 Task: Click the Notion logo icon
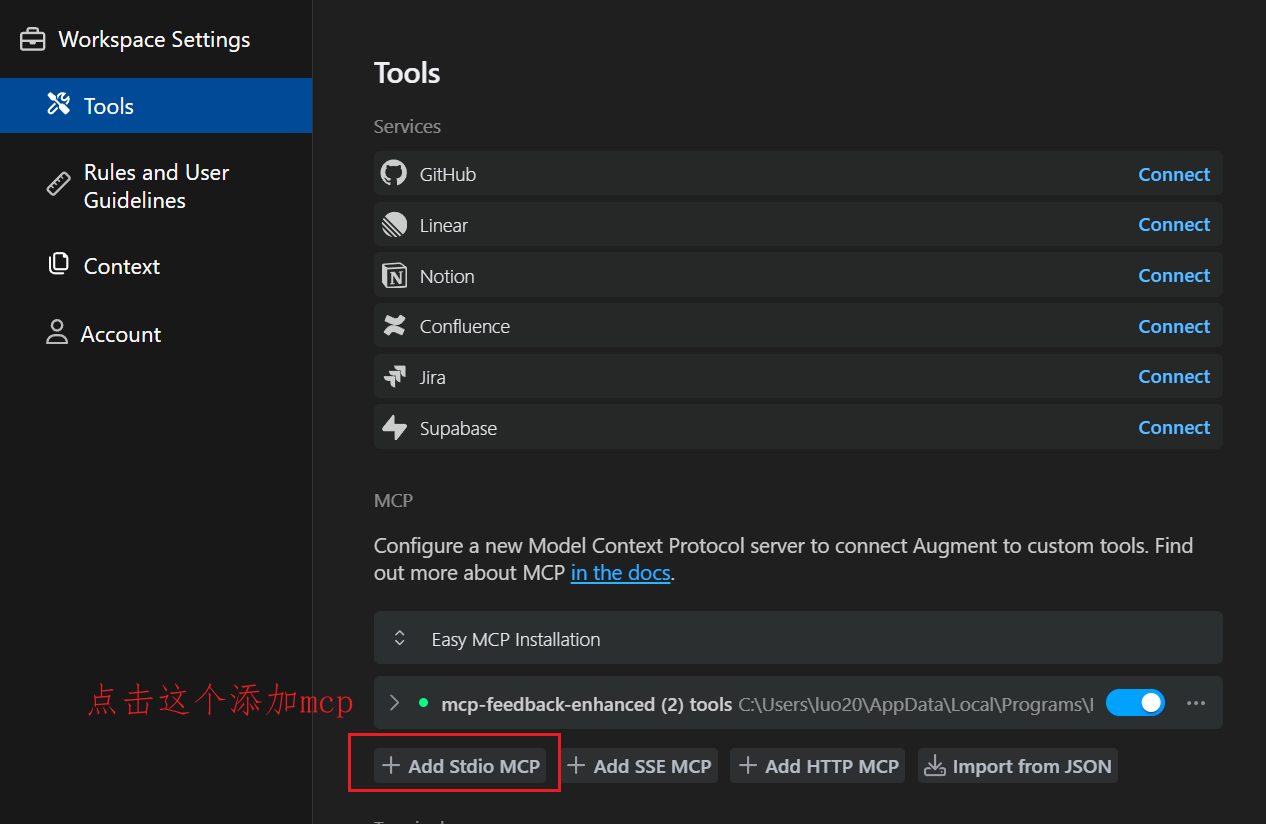pos(394,275)
